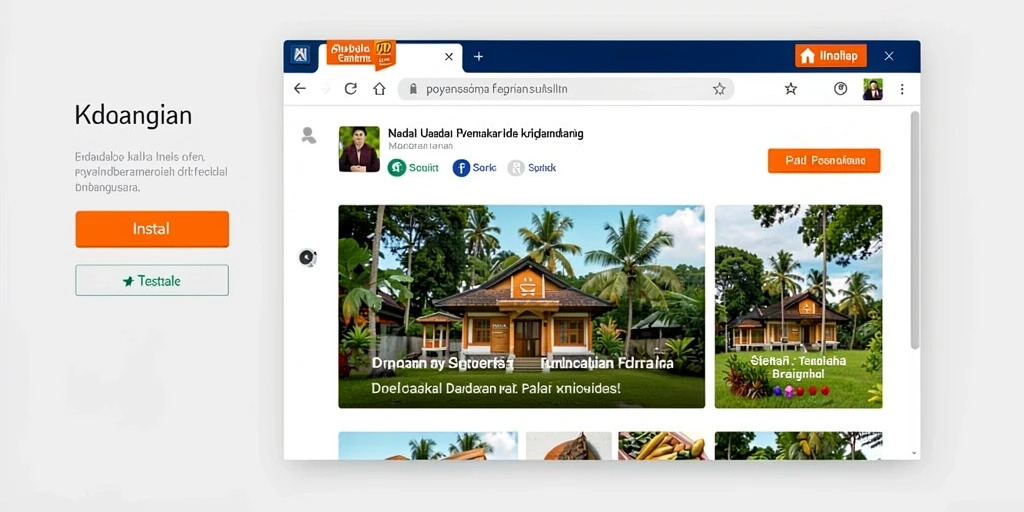Click the vertical page scrollbar
The image size is (1024, 512).
(915, 229)
